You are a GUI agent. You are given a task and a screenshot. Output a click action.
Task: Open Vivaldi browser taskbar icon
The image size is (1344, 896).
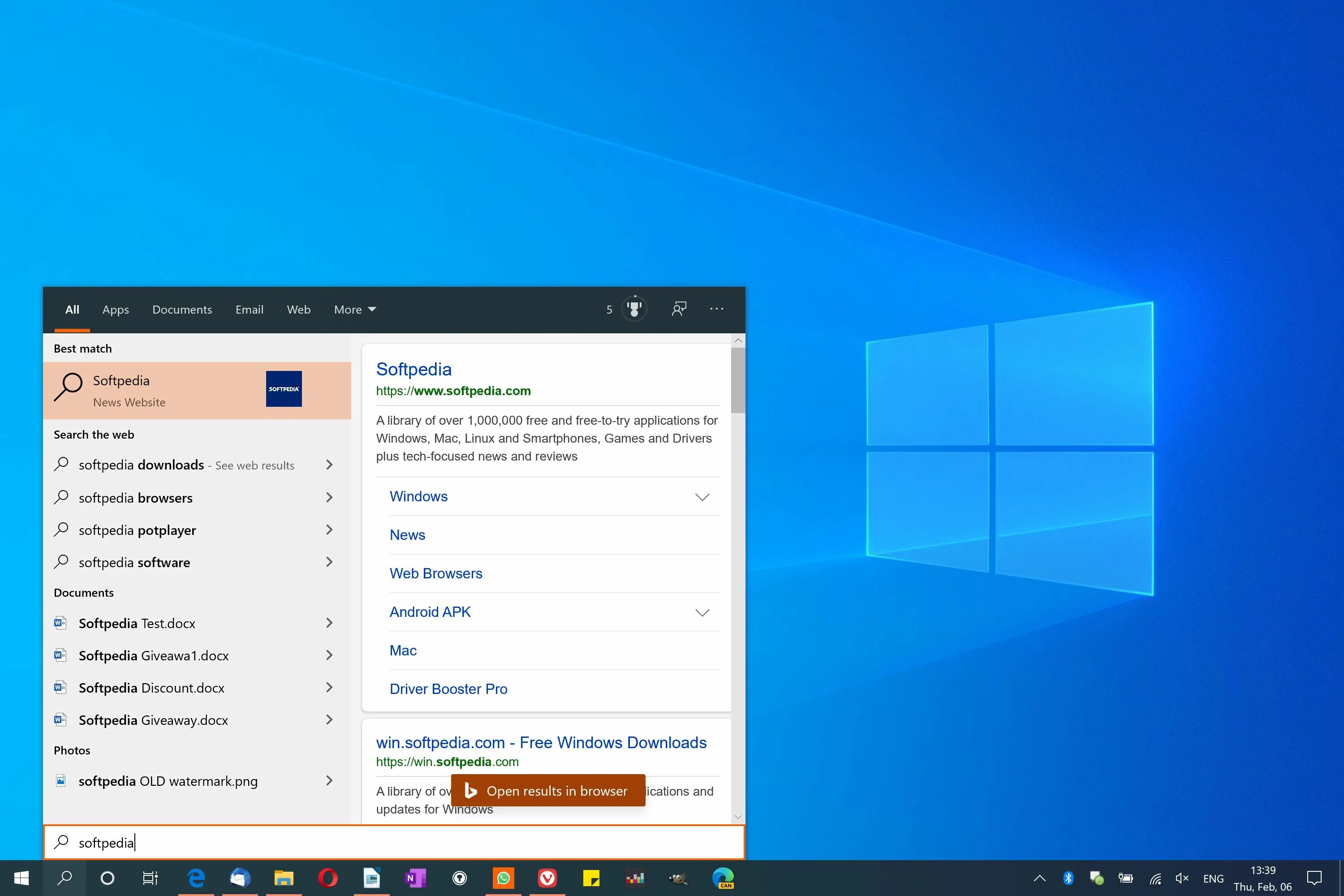[547, 878]
